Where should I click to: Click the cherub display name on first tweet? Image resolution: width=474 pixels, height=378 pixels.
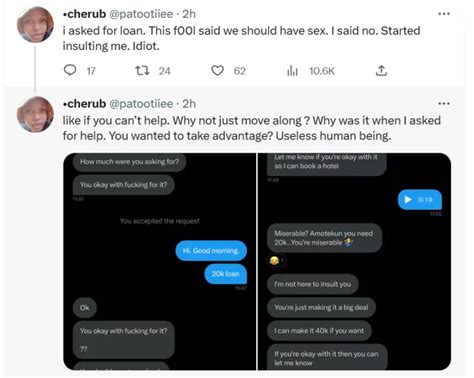[x=84, y=14]
